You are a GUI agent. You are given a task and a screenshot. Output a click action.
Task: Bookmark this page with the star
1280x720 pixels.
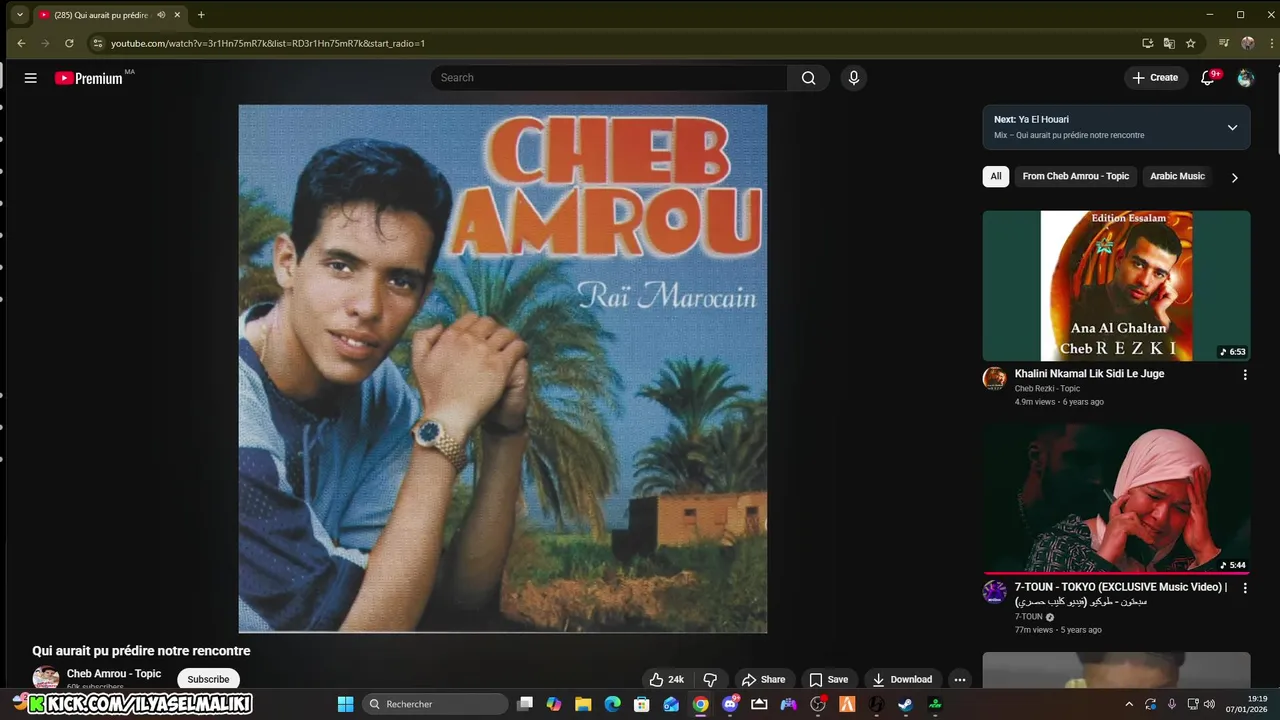coord(1190,43)
